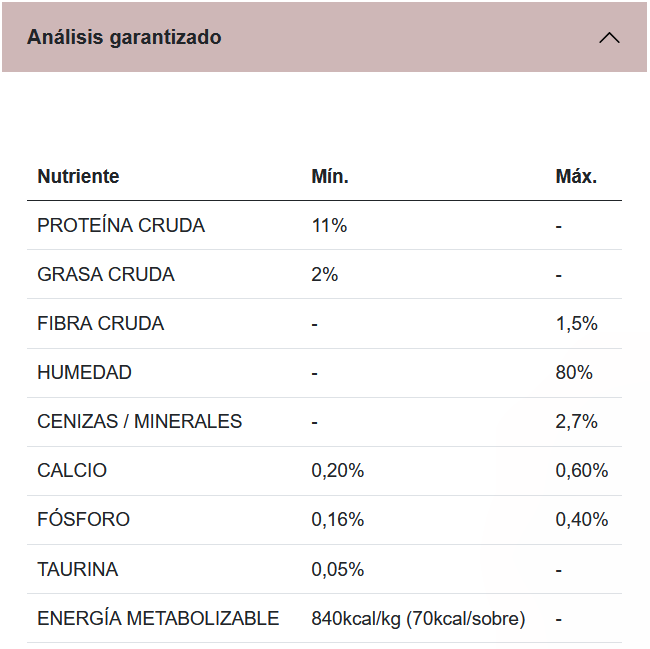Select the CALCIO row label

(72, 471)
